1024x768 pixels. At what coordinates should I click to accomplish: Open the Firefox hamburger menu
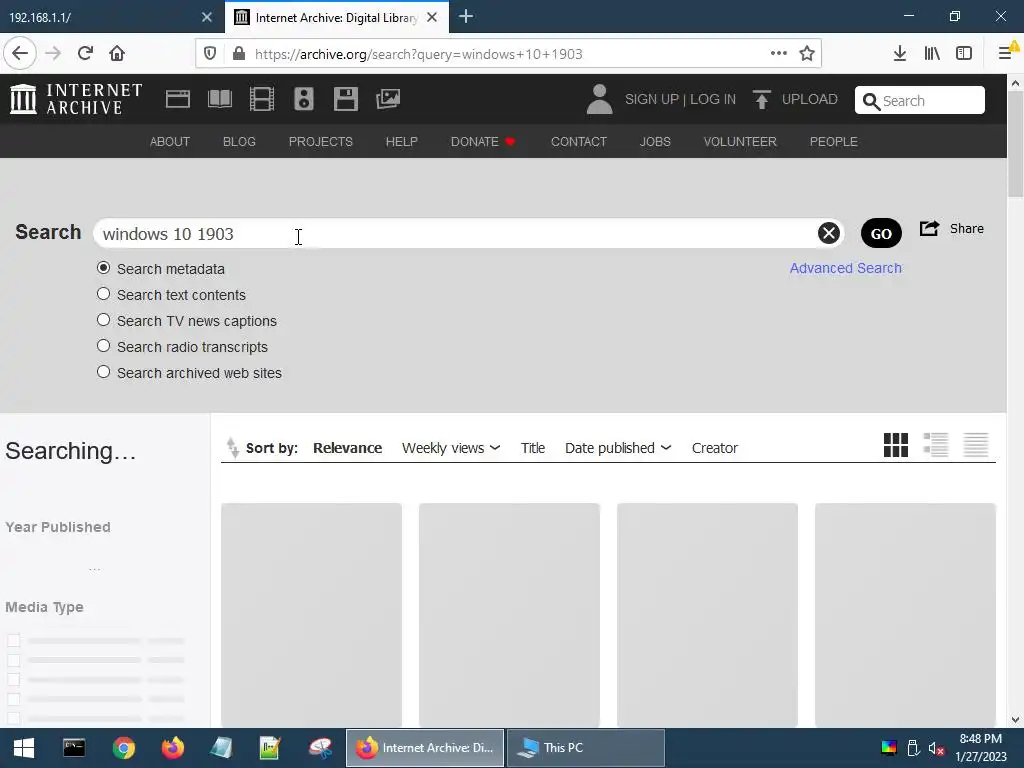(x=1006, y=54)
